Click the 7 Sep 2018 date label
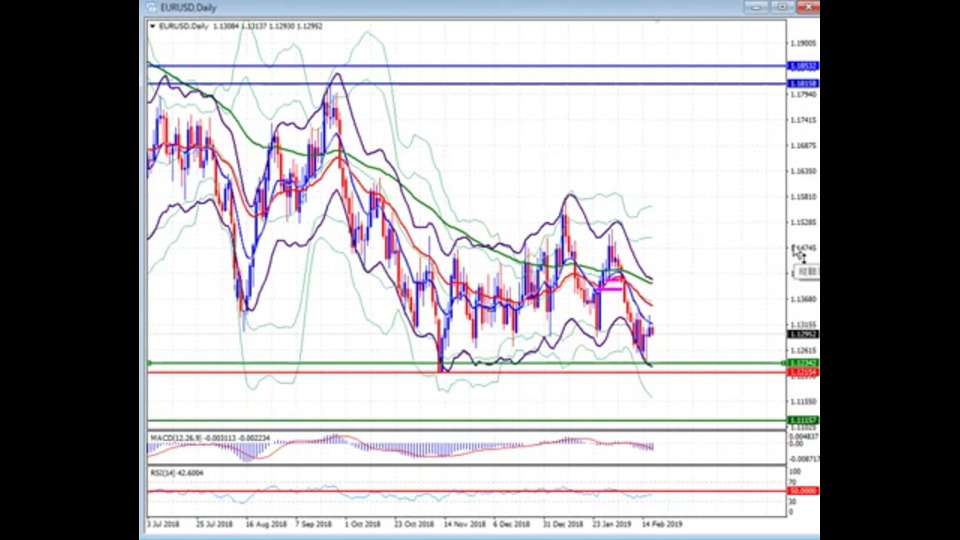Viewport: 960px width, 540px height. (x=313, y=525)
